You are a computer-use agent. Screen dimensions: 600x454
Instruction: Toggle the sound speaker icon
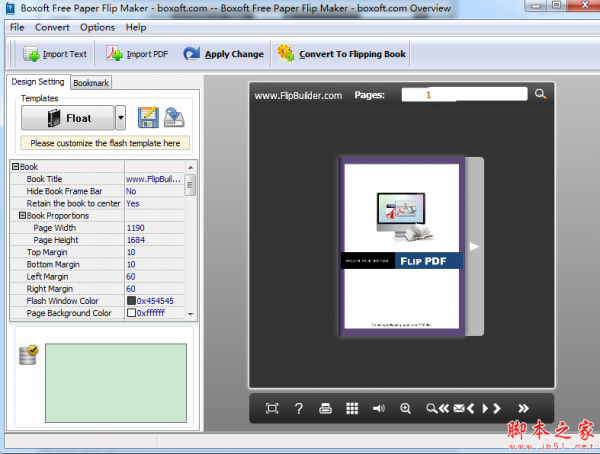(379, 408)
